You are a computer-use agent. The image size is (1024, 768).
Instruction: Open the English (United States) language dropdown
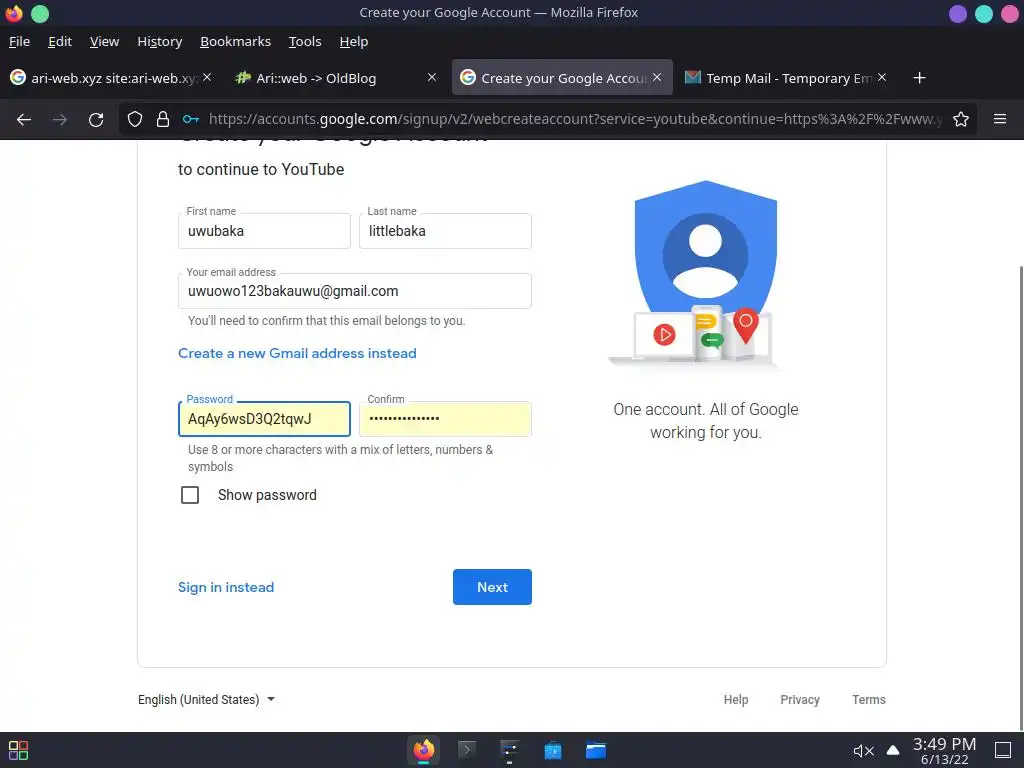206,699
